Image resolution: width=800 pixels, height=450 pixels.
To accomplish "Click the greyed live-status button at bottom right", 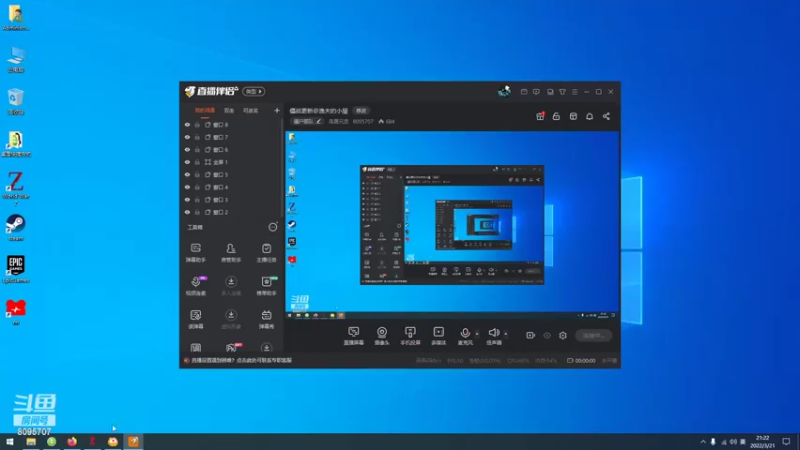I will [593, 335].
